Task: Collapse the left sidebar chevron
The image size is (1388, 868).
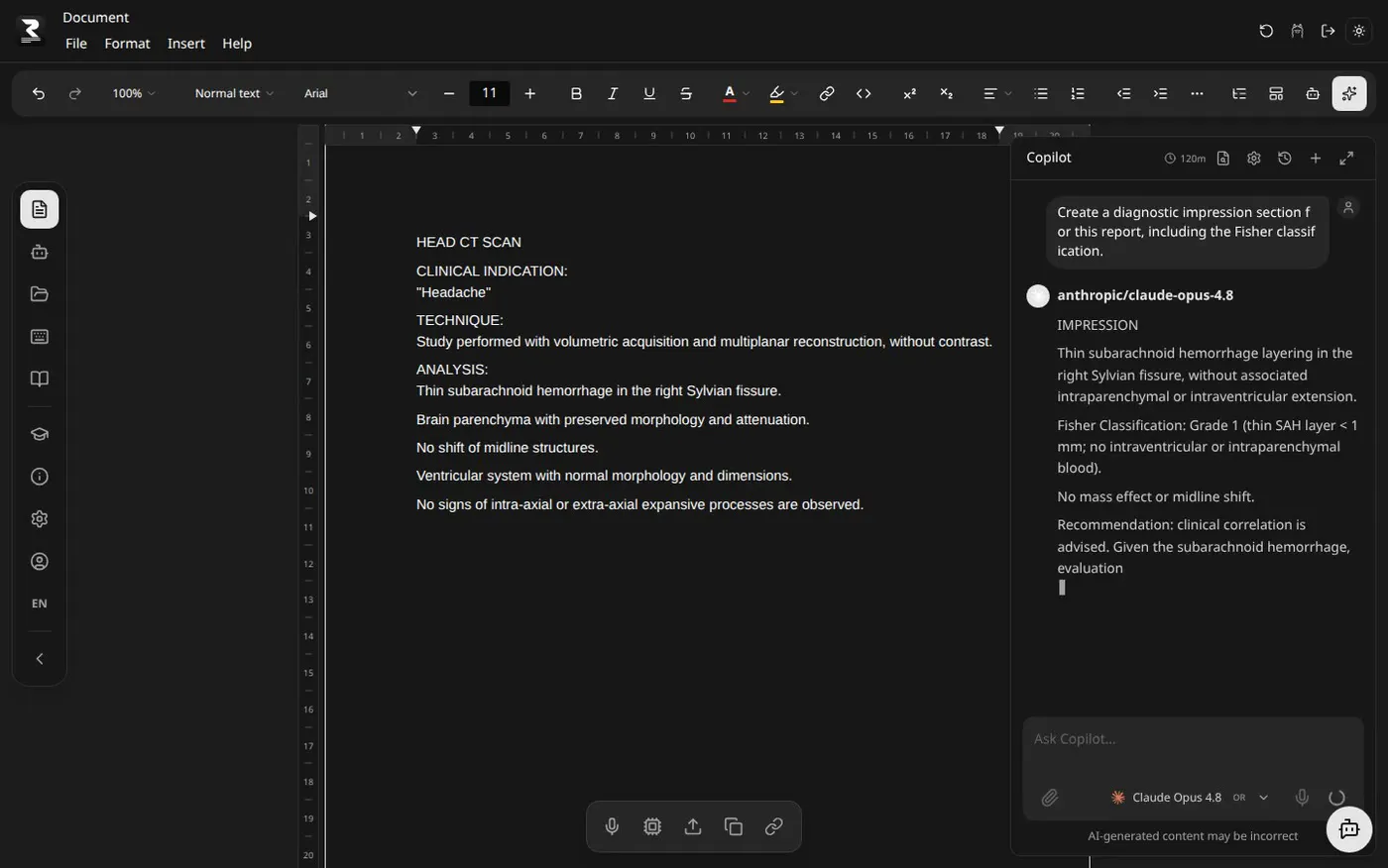Action: point(40,659)
